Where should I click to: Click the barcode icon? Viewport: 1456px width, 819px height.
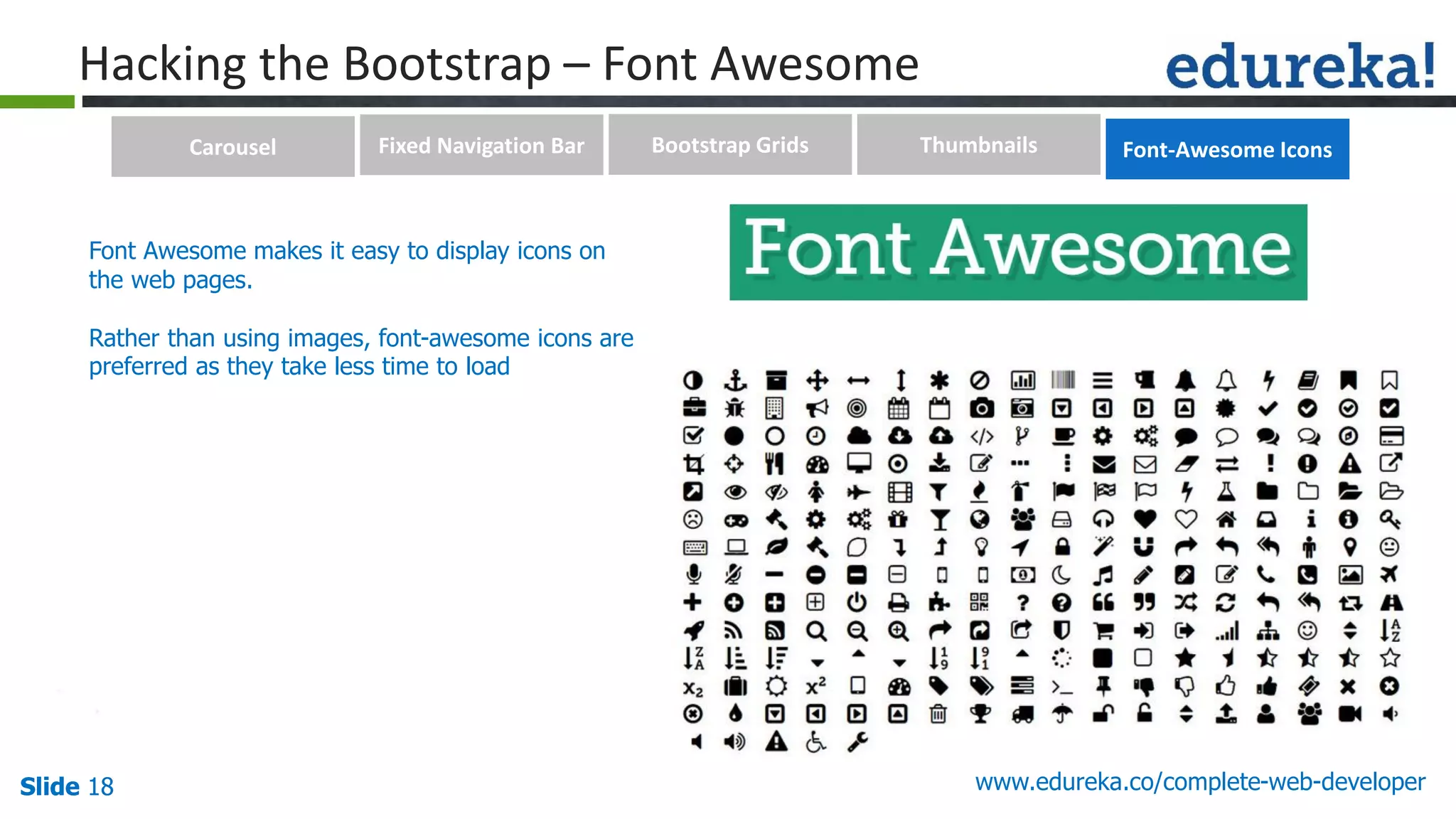click(x=1063, y=380)
